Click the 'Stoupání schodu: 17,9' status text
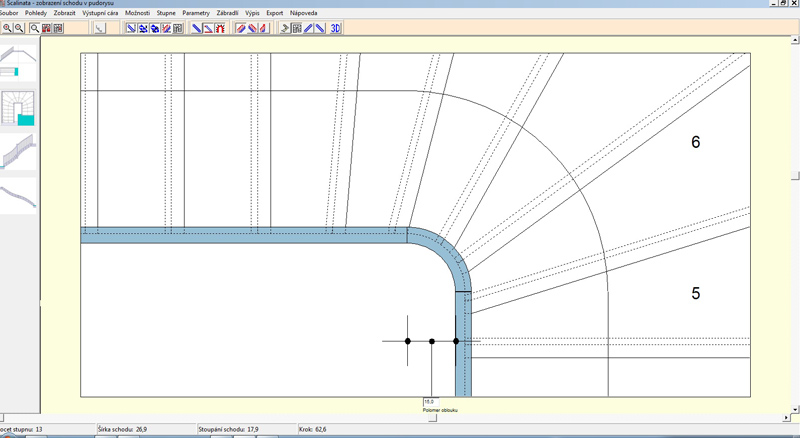The width and height of the screenshot is (800, 438). click(x=229, y=429)
